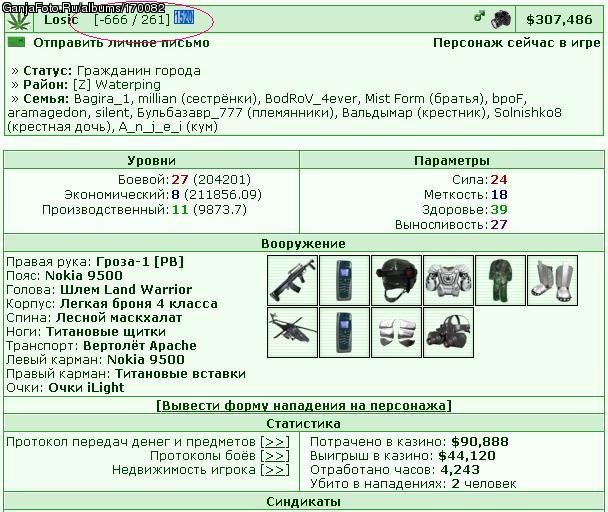The width and height of the screenshot is (608, 512).
Task: Click family member millian
Action: (157, 99)
